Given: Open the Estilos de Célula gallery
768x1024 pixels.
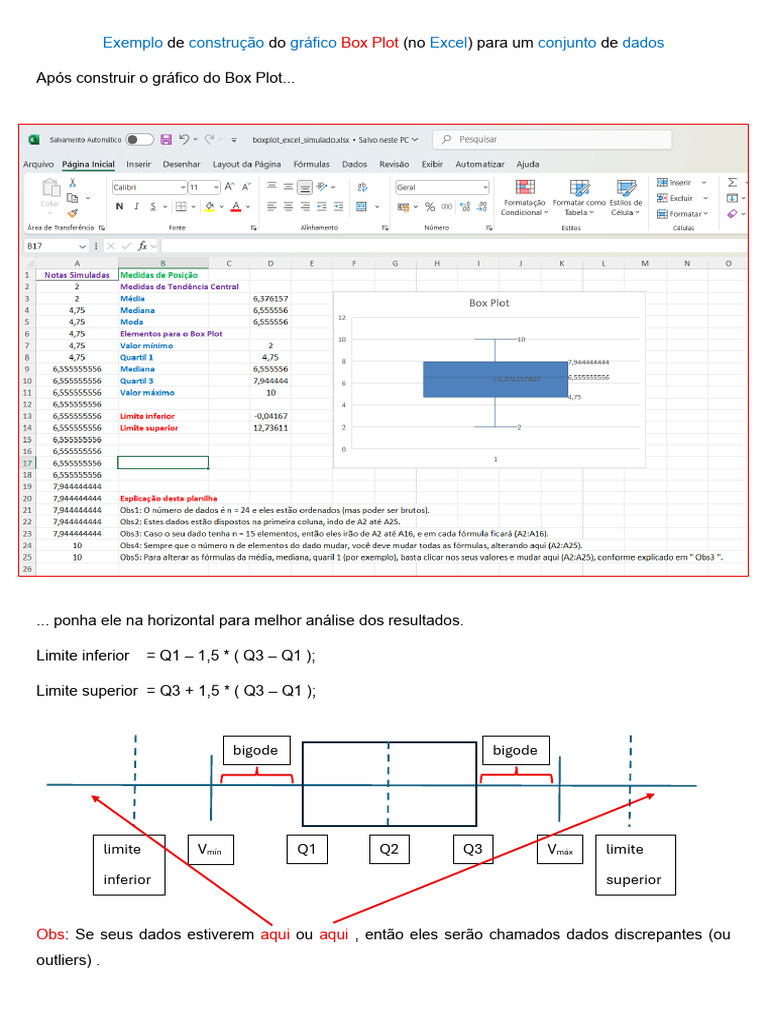Looking at the screenshot, I should (626, 198).
